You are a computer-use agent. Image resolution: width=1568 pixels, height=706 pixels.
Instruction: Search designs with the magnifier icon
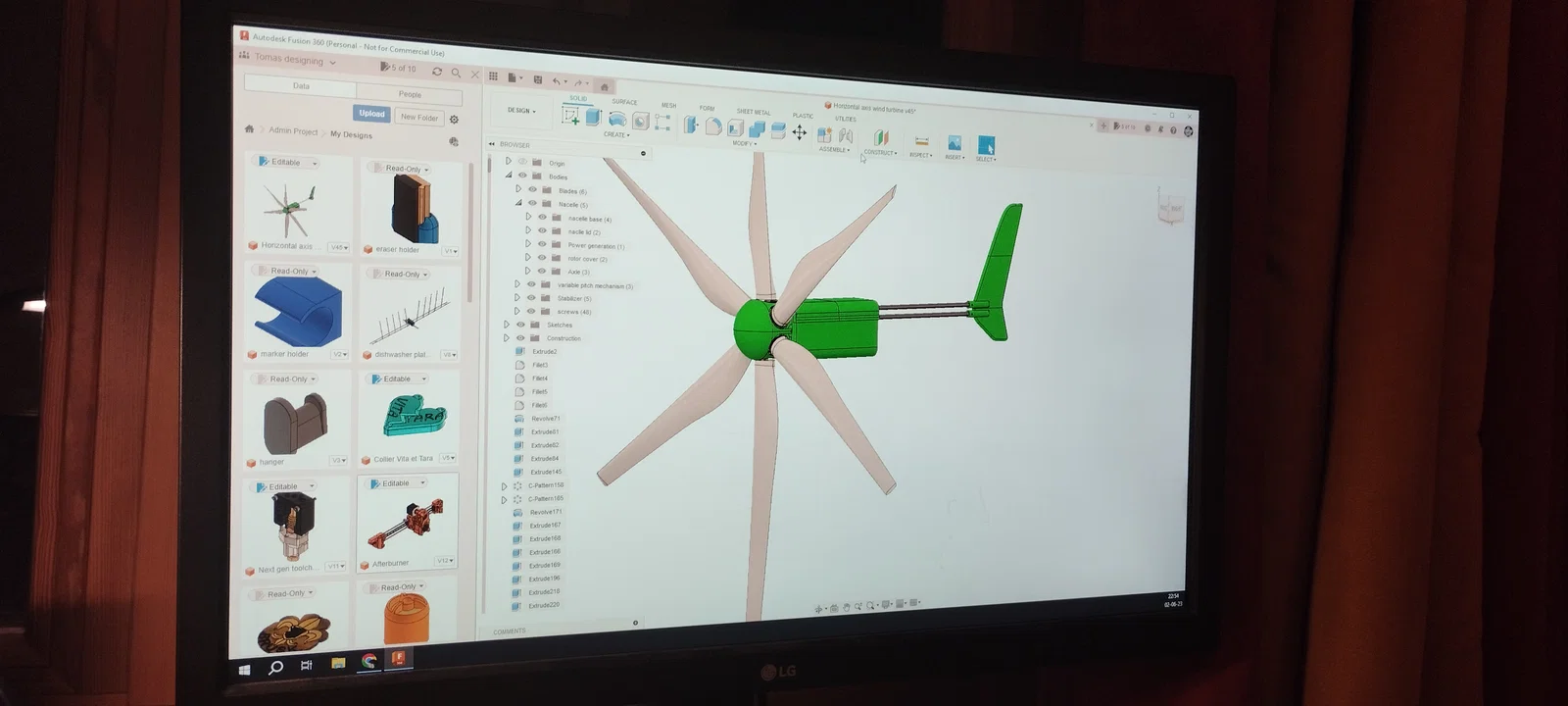[x=456, y=72]
